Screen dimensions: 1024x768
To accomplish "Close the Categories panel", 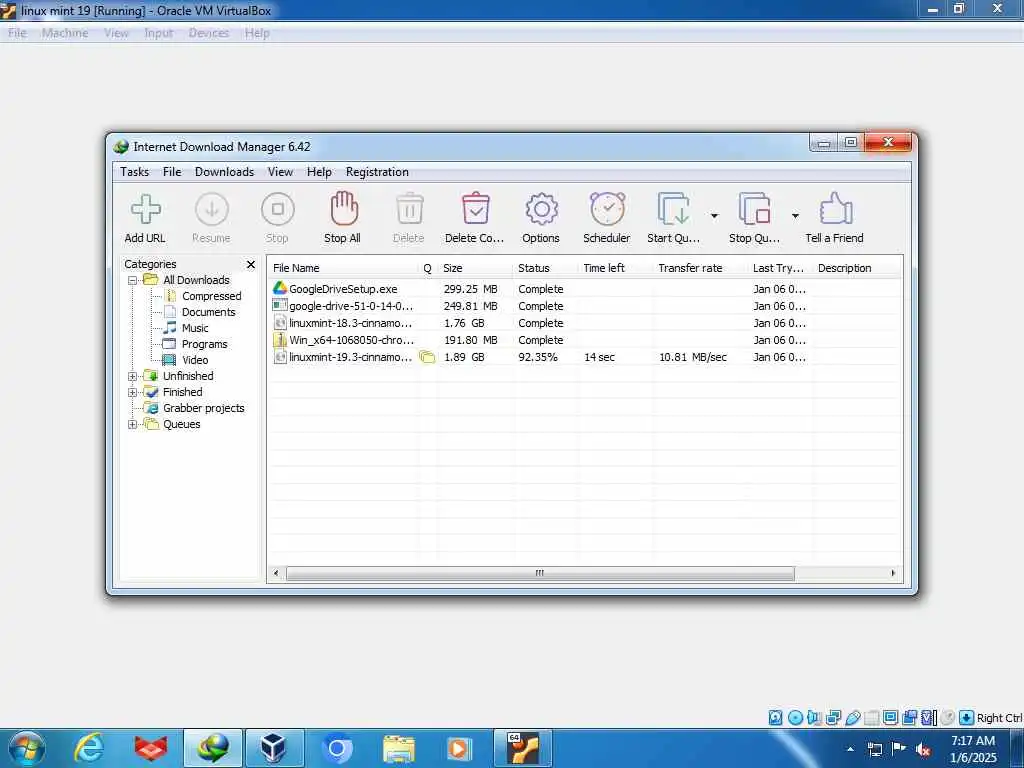I will [251, 264].
